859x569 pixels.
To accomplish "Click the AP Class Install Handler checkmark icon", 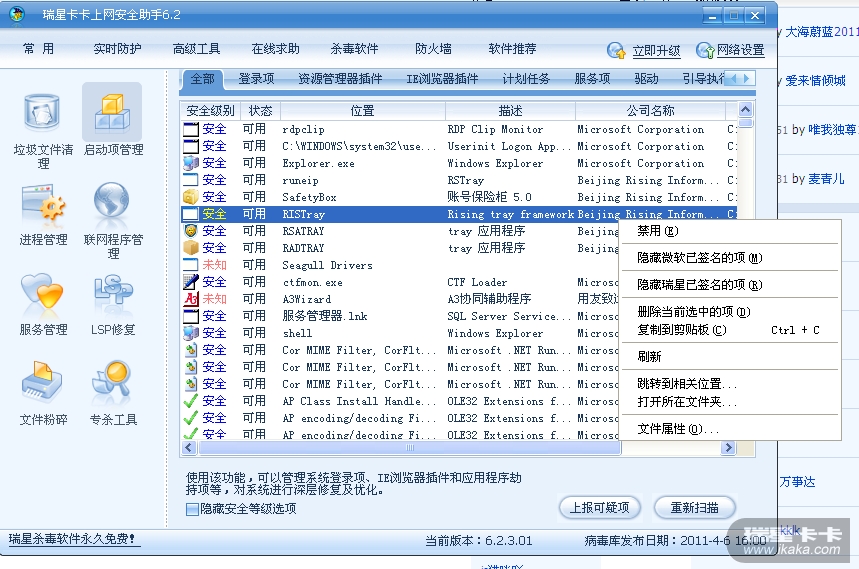I will click(x=191, y=401).
